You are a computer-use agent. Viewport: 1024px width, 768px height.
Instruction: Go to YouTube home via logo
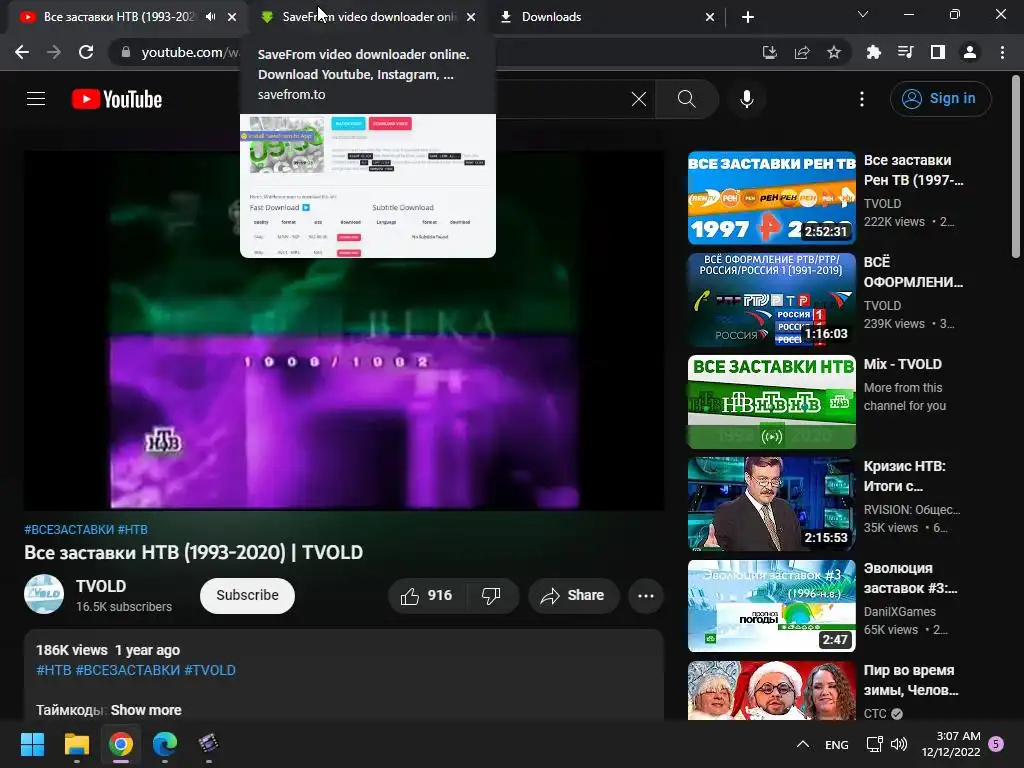[x=117, y=99]
